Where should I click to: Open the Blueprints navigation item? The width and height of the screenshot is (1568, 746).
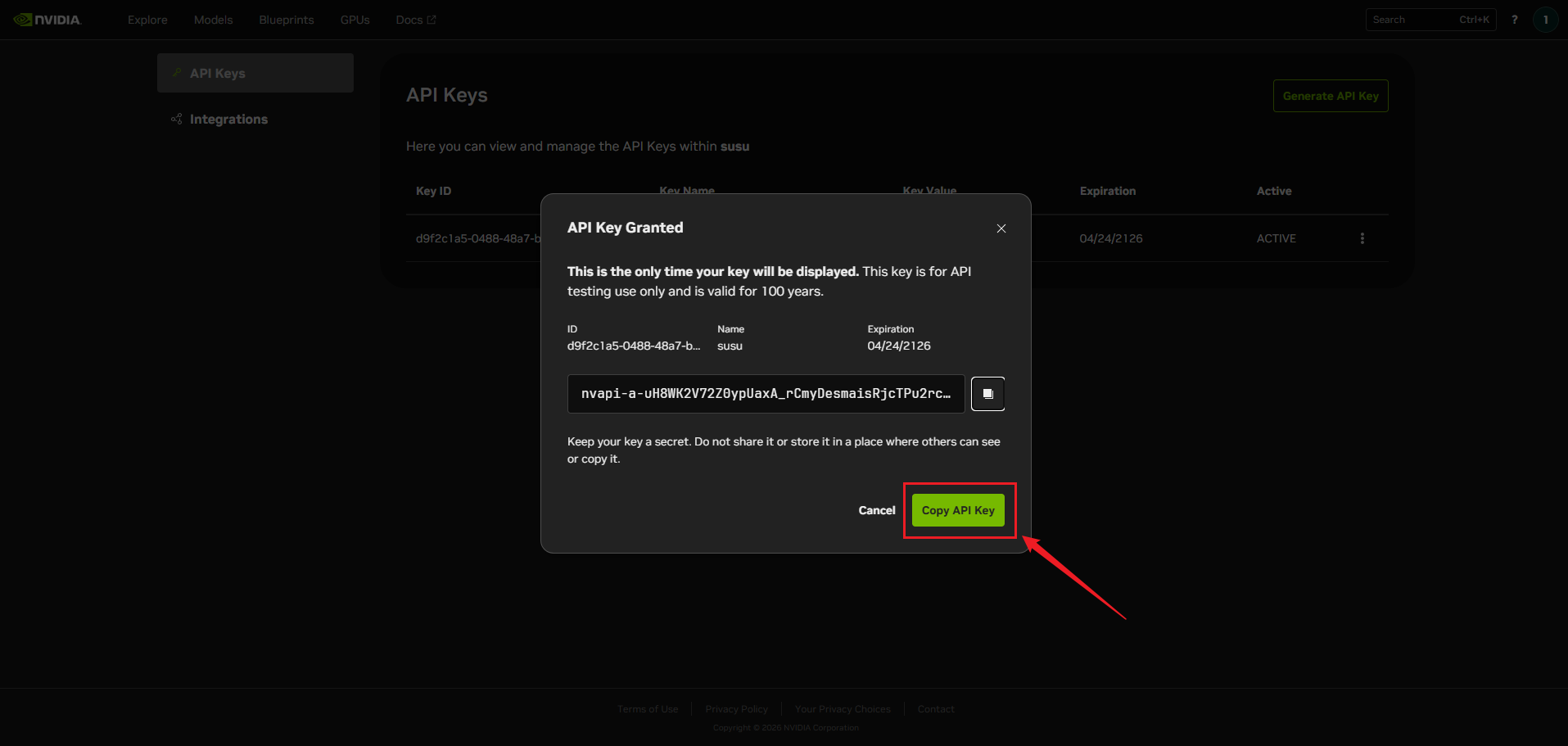(286, 20)
